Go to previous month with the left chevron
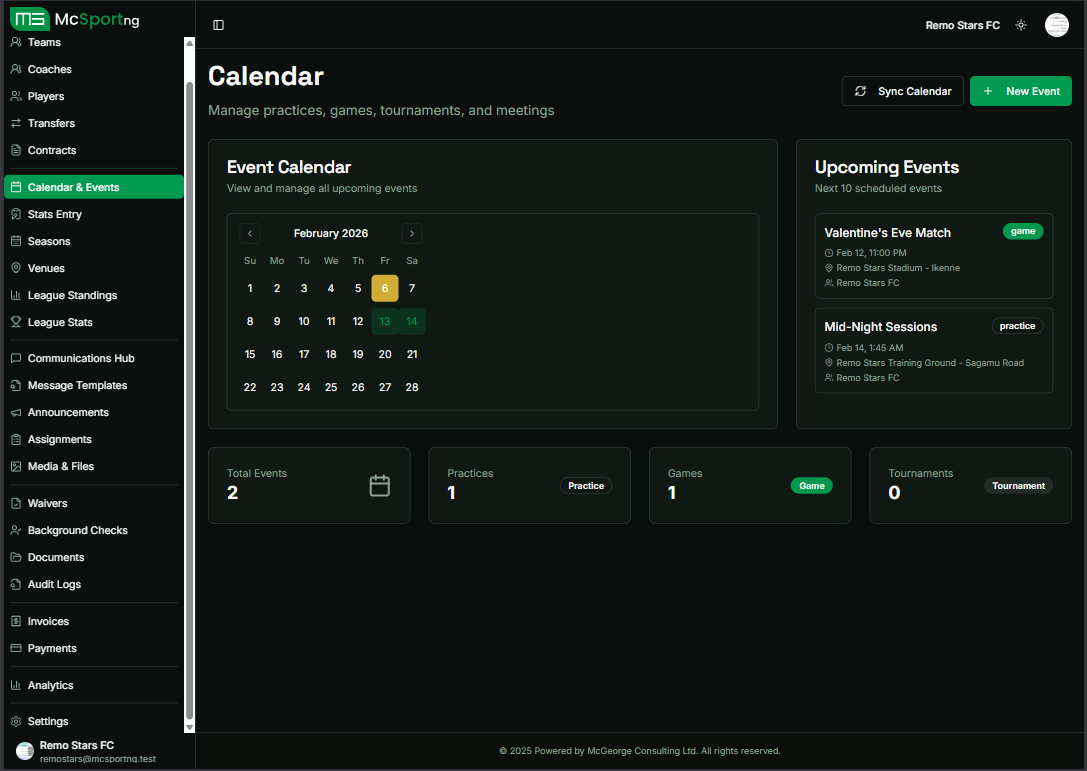This screenshot has width=1087, height=771. (x=250, y=233)
